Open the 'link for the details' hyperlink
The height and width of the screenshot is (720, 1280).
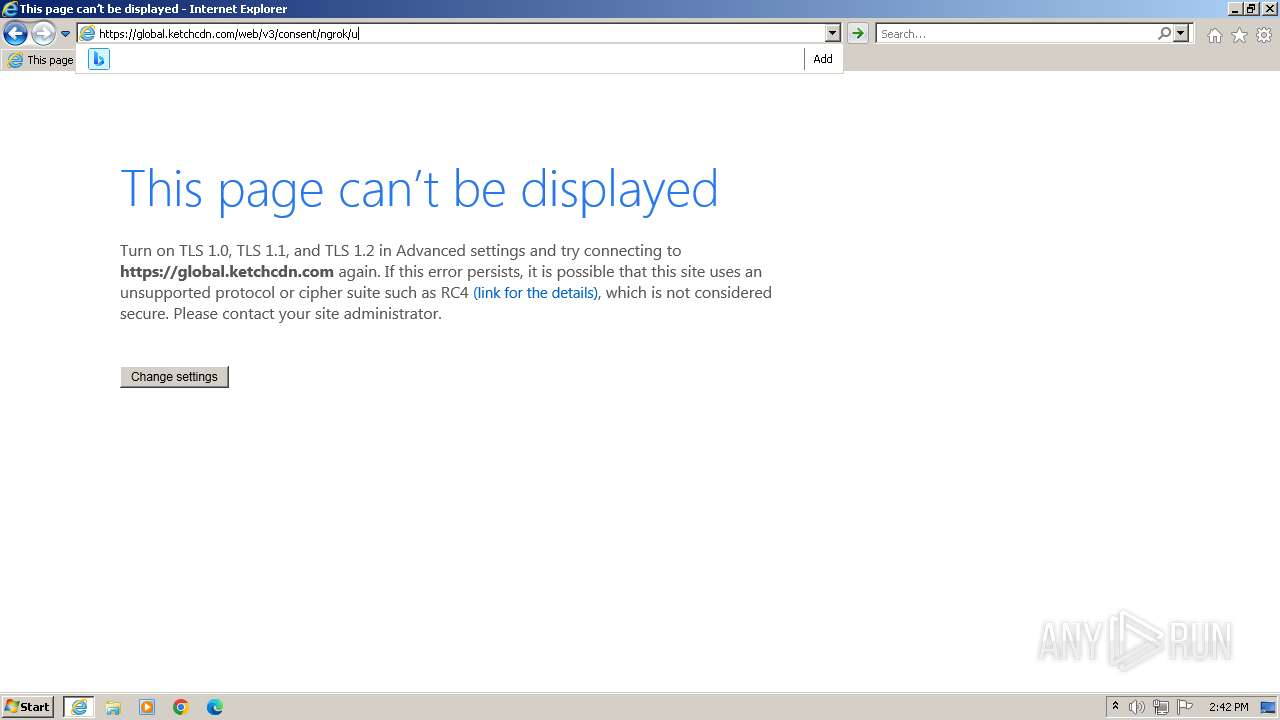pos(536,293)
